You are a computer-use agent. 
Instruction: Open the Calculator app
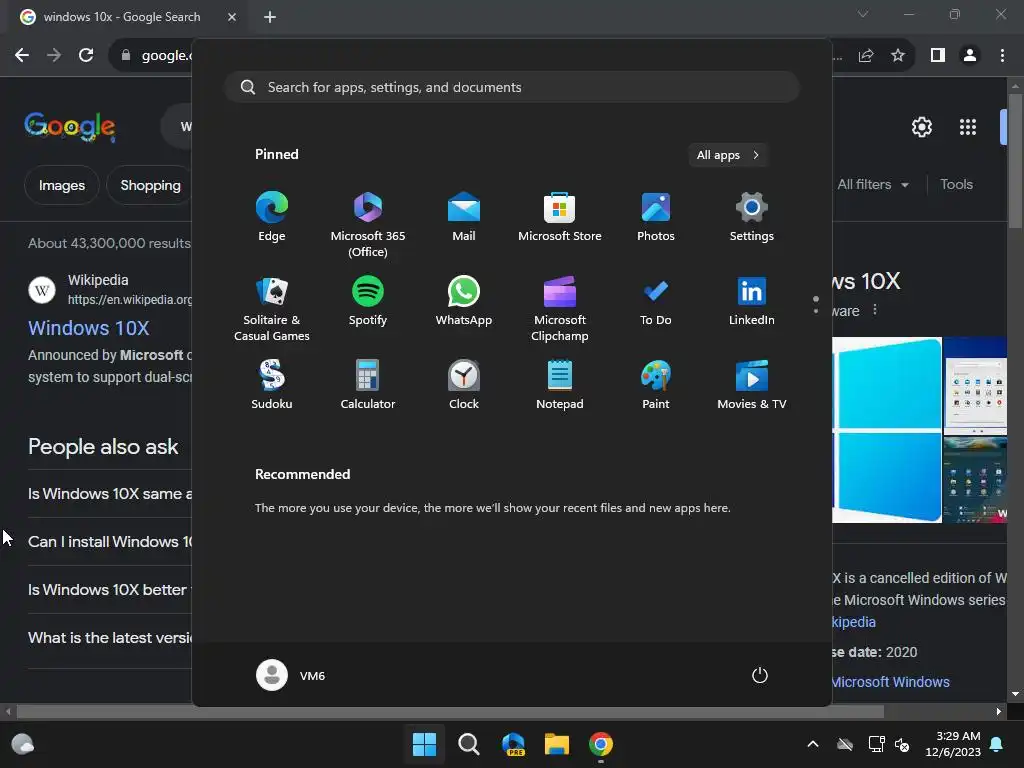point(368,385)
